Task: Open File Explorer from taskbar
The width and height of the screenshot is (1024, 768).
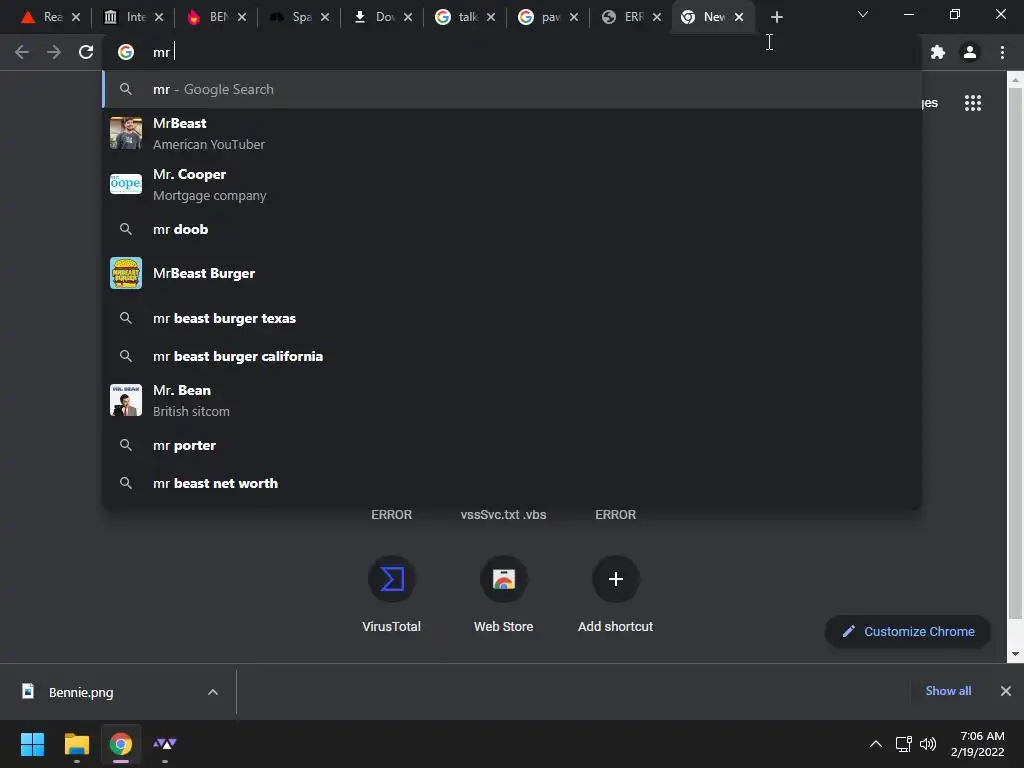Action: (76, 744)
